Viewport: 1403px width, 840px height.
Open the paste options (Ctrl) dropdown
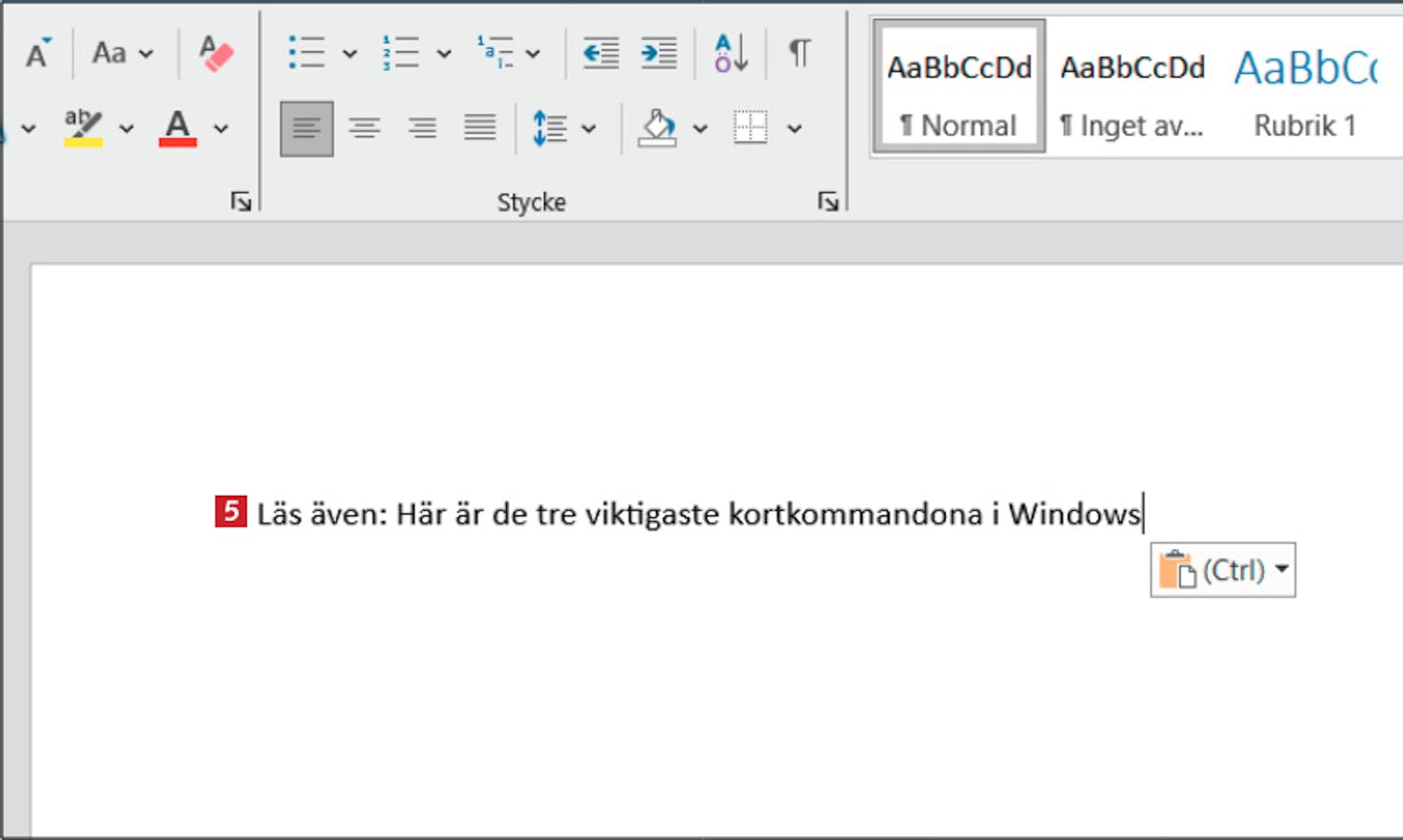pos(1281,569)
